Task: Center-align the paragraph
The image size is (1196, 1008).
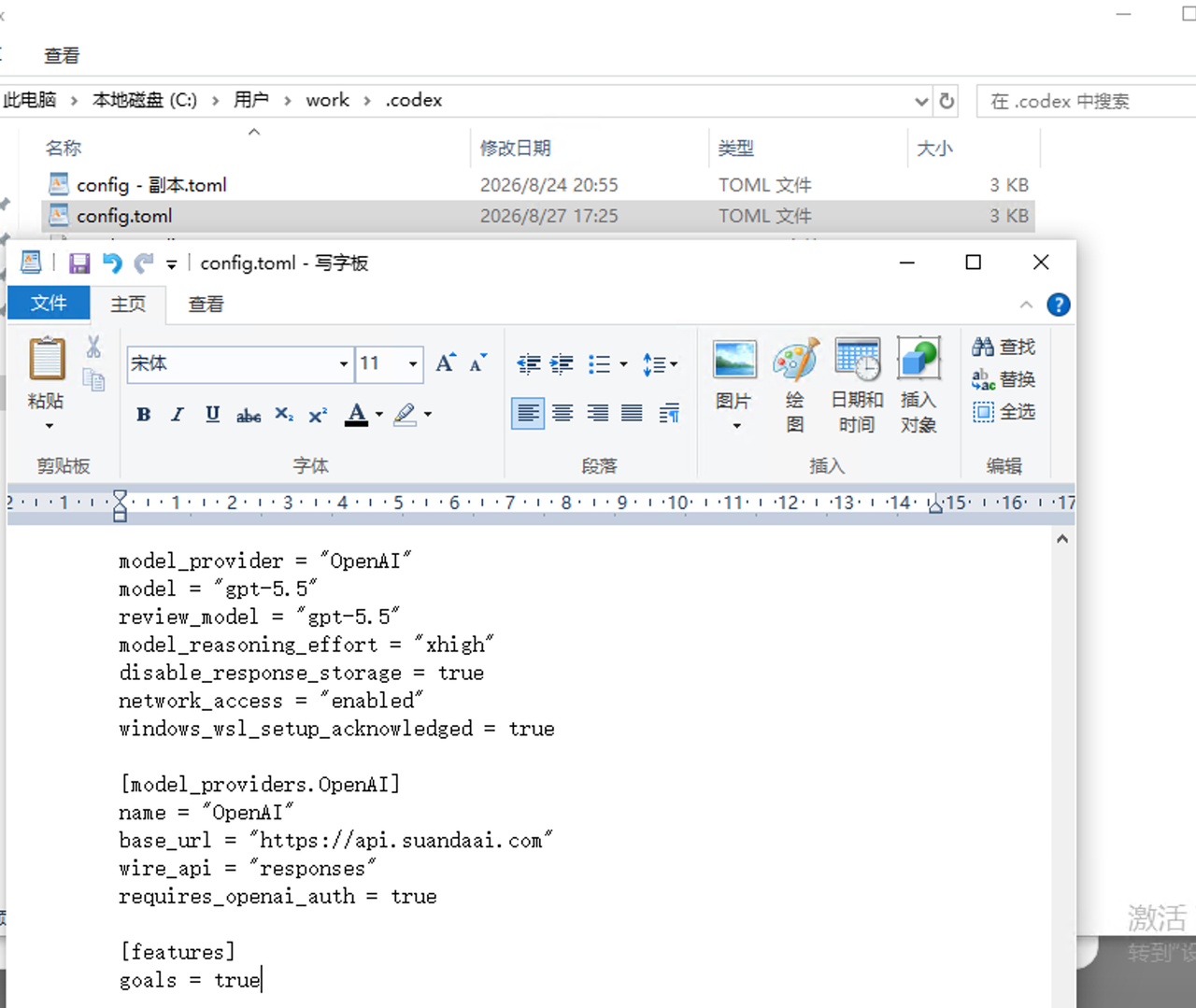Action: (x=562, y=413)
